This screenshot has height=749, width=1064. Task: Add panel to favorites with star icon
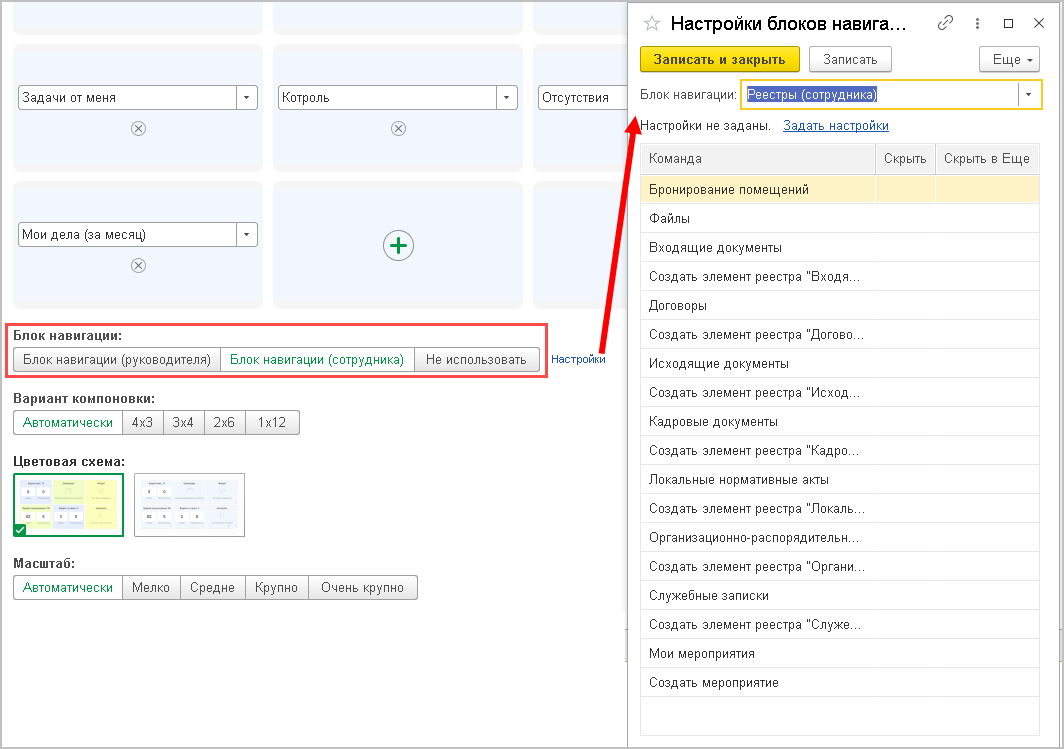point(651,24)
